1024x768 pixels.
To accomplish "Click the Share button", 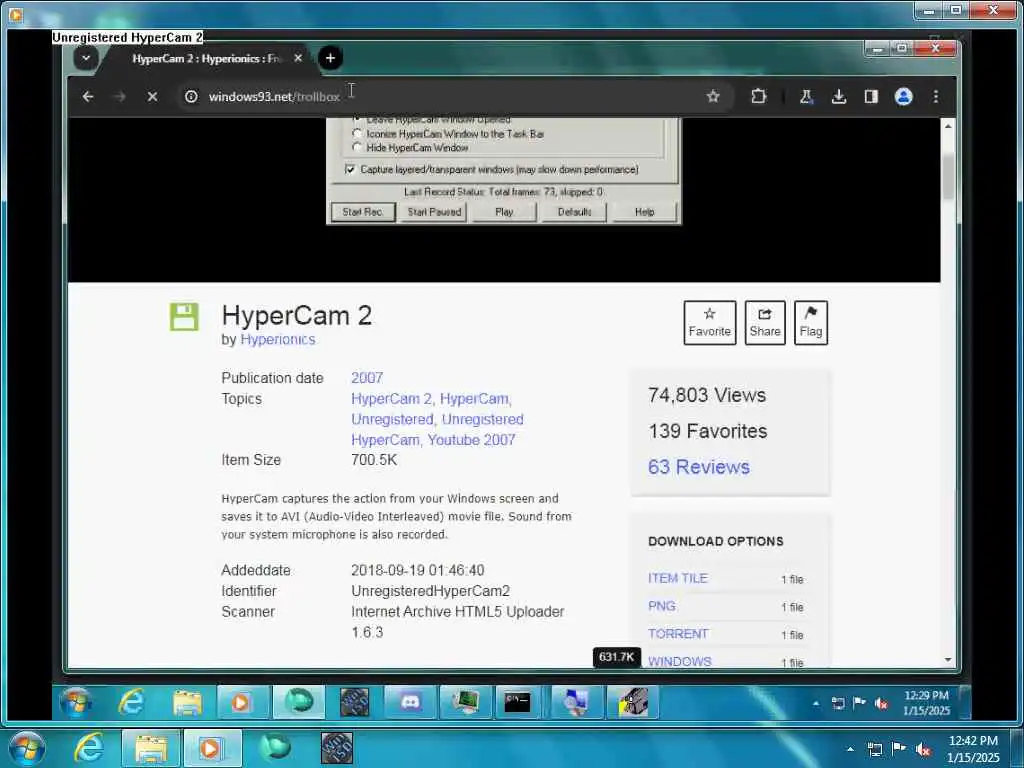I will [x=765, y=323].
